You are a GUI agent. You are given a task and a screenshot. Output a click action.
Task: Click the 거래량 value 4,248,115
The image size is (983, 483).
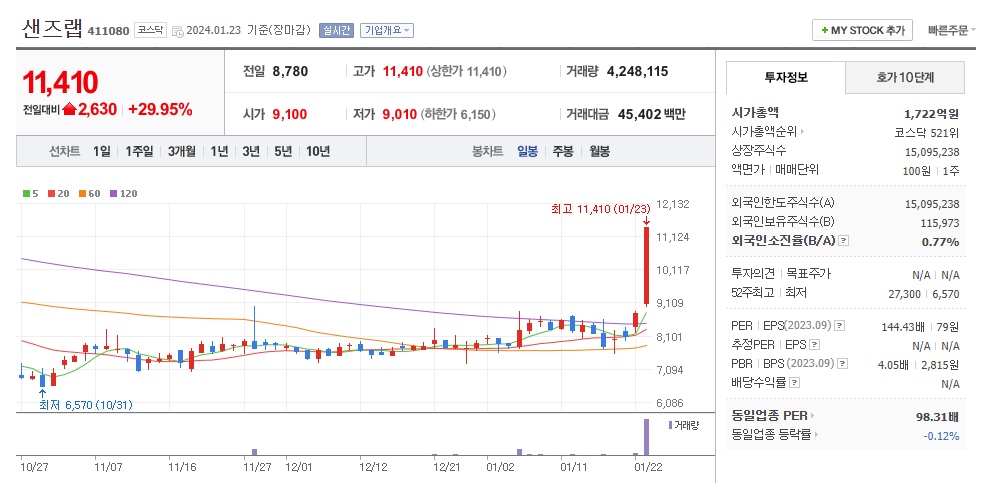(x=638, y=72)
